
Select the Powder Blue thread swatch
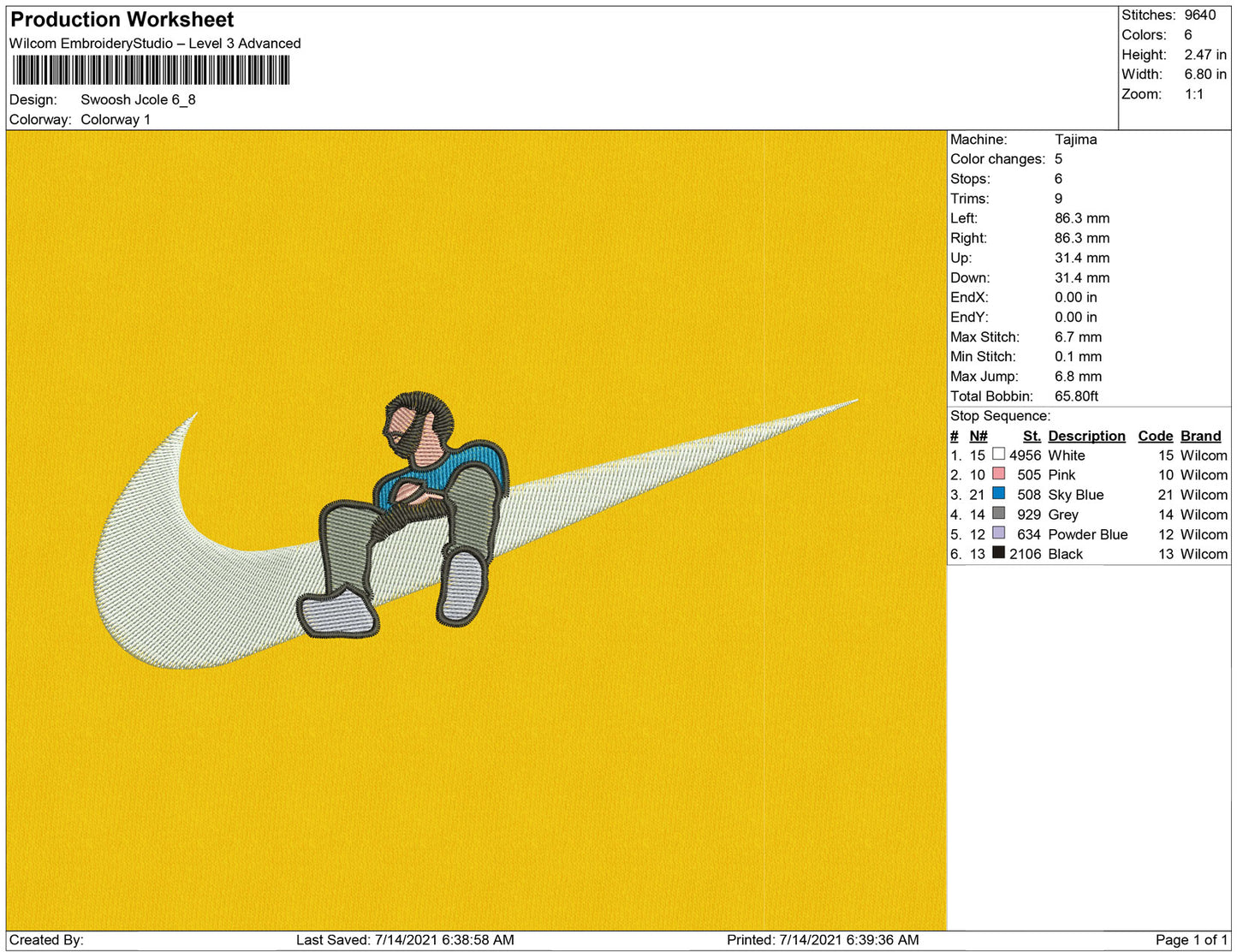pyautogui.click(x=998, y=533)
